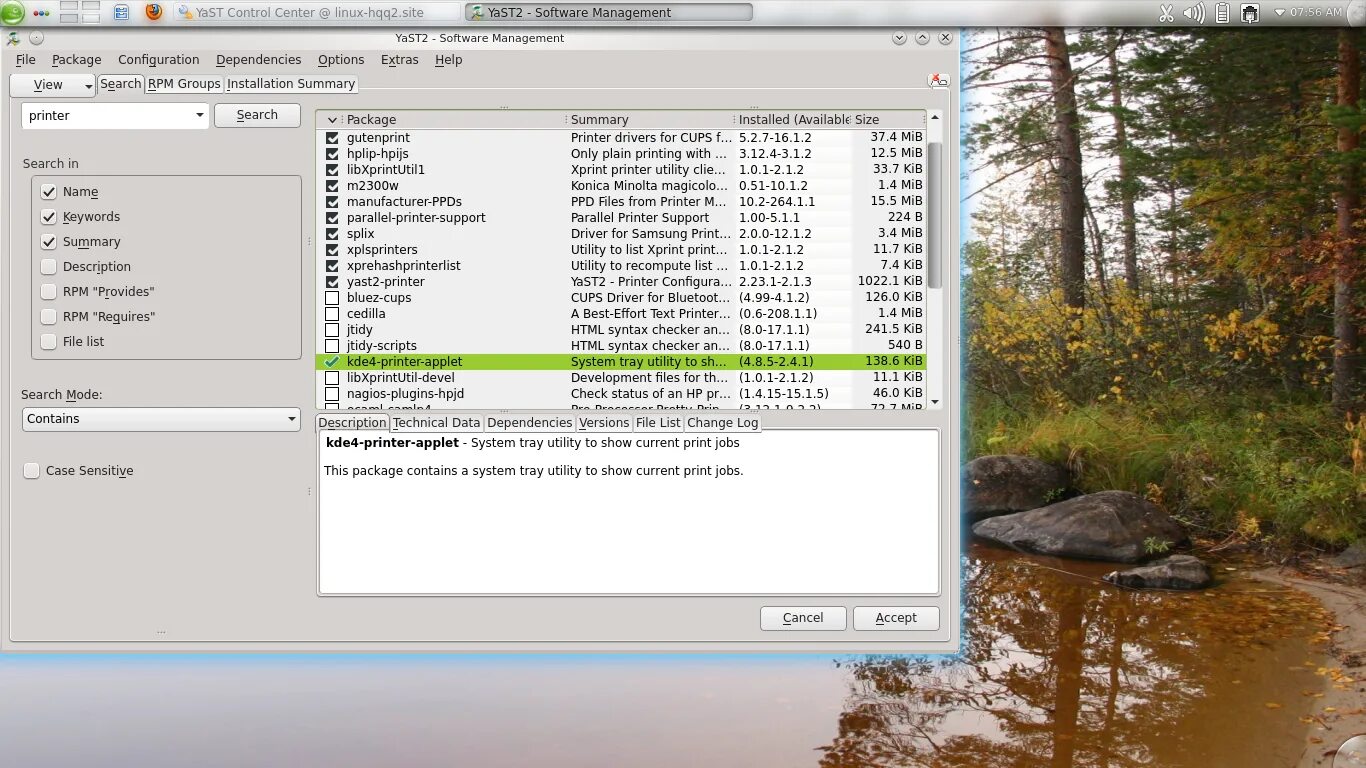
Task: Sort by the Summary column header
Action: [651, 120]
